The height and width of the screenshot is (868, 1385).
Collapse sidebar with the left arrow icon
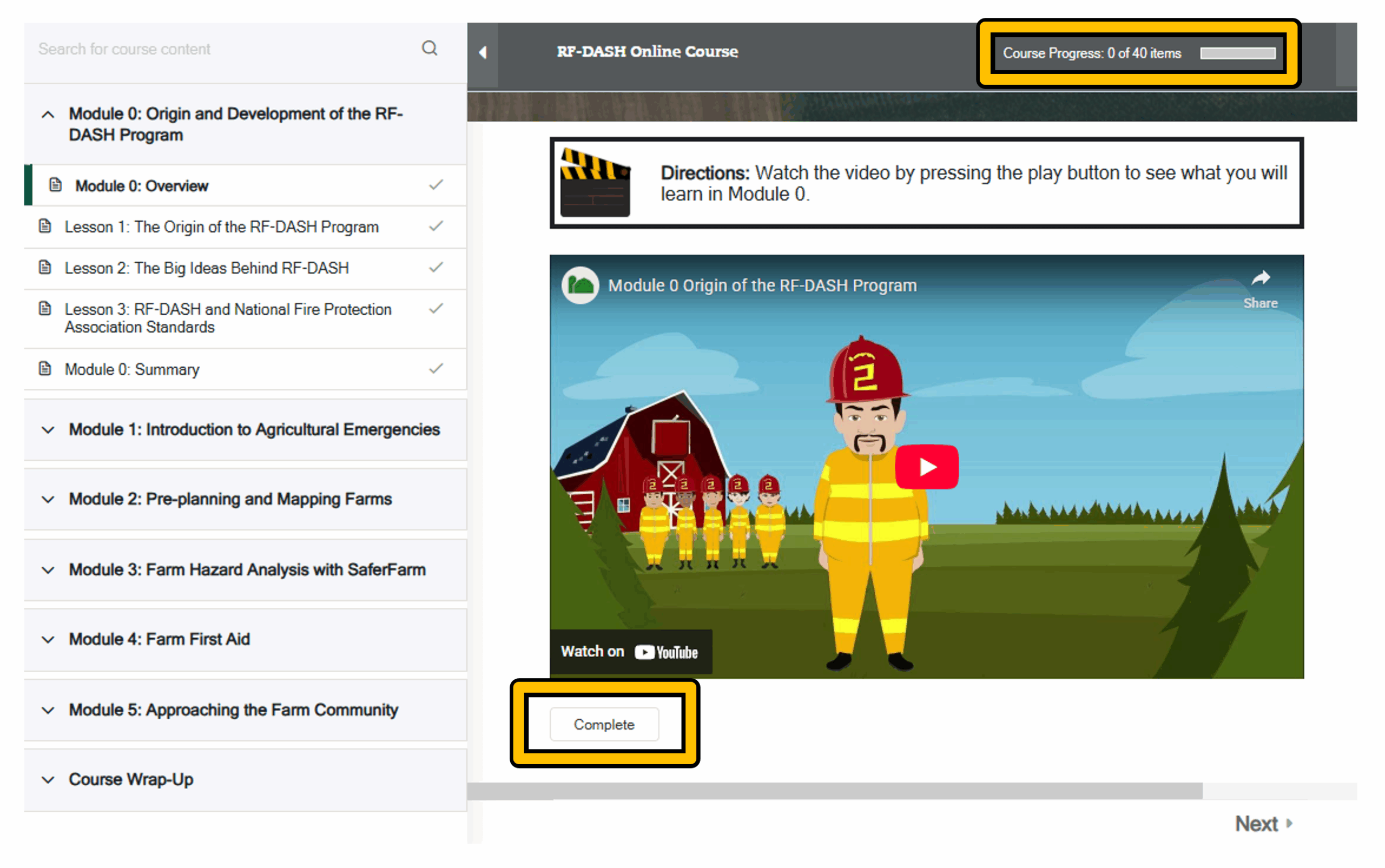(483, 53)
